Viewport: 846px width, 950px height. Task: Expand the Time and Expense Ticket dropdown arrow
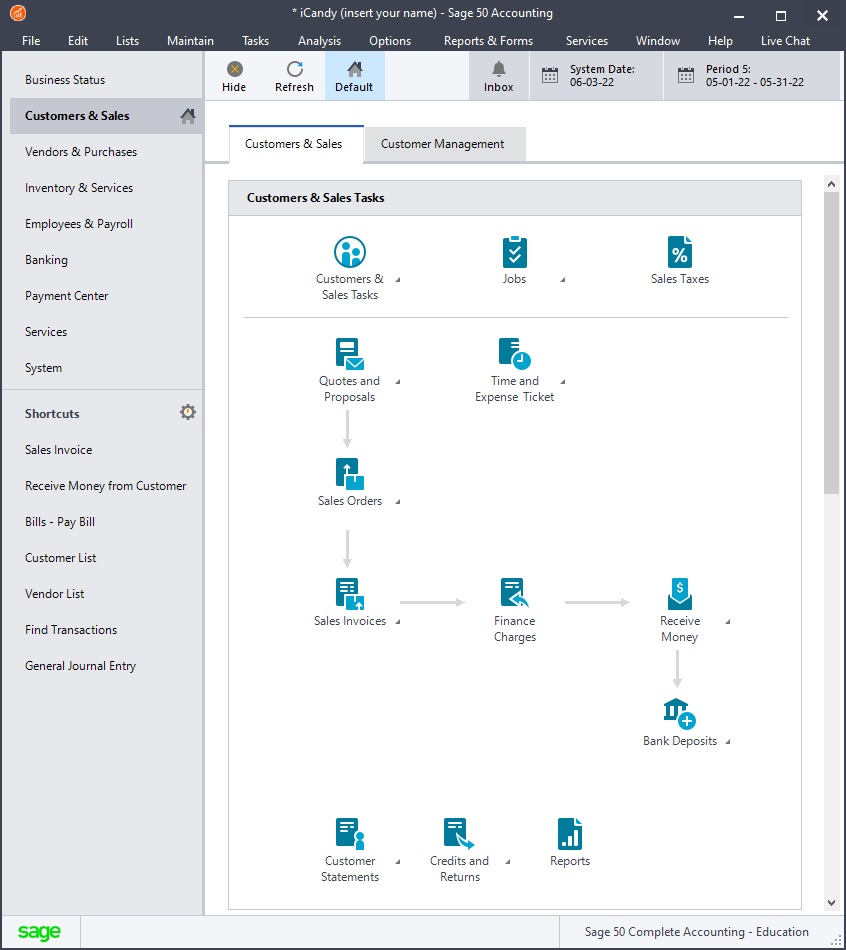coord(563,381)
